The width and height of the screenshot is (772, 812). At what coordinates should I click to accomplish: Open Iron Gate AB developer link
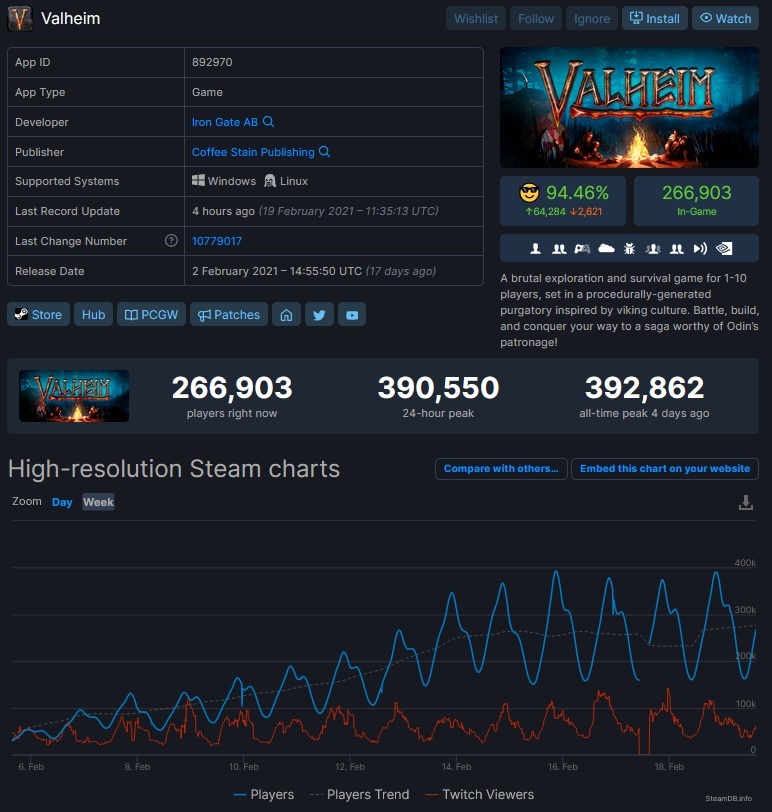(225, 122)
